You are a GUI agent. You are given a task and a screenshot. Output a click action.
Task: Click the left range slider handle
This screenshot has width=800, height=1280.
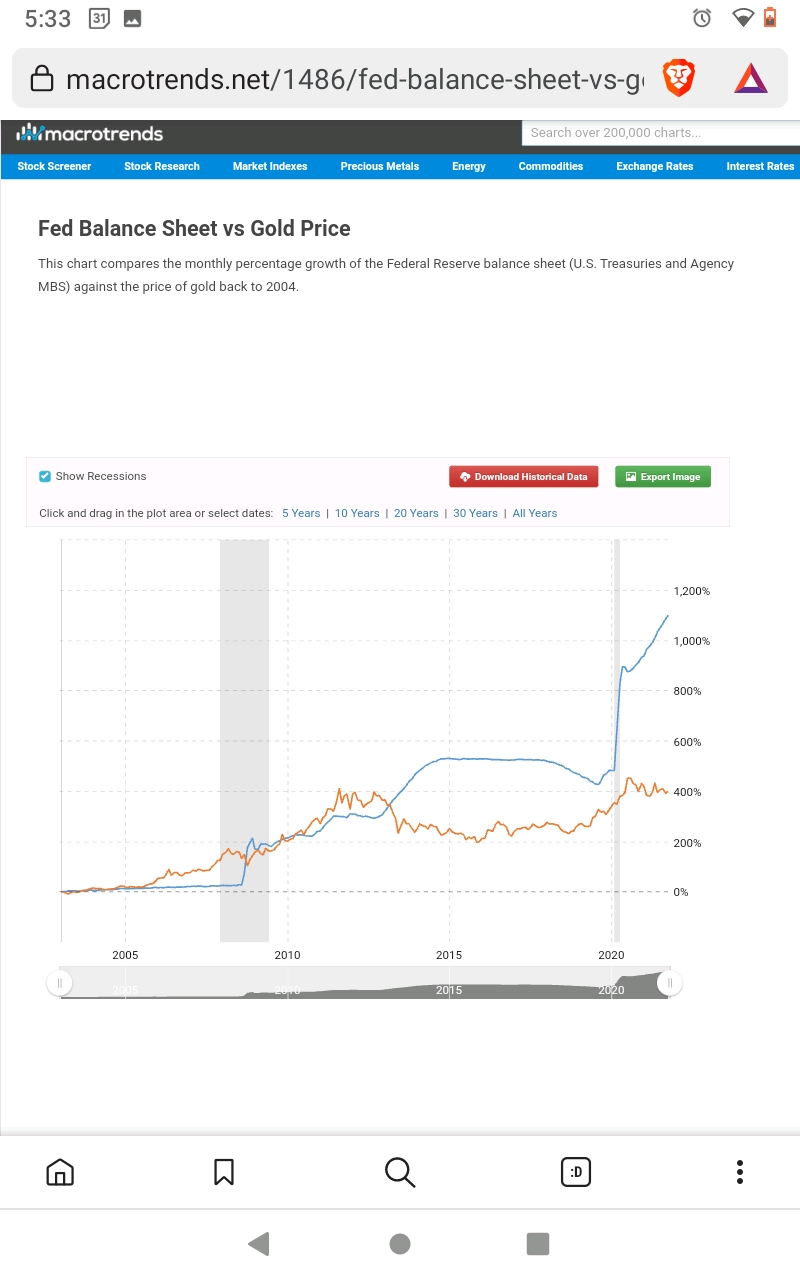click(59, 982)
